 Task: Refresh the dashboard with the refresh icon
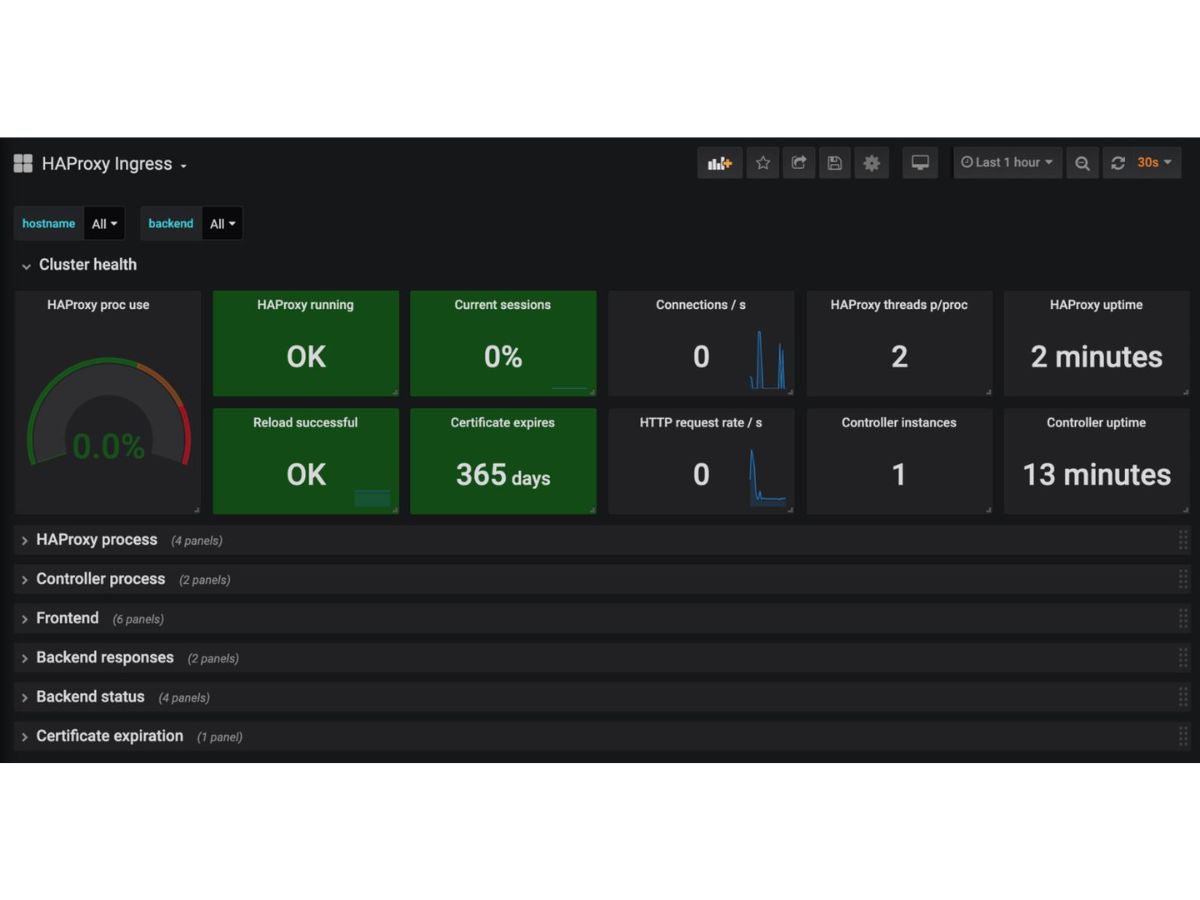coord(1118,163)
